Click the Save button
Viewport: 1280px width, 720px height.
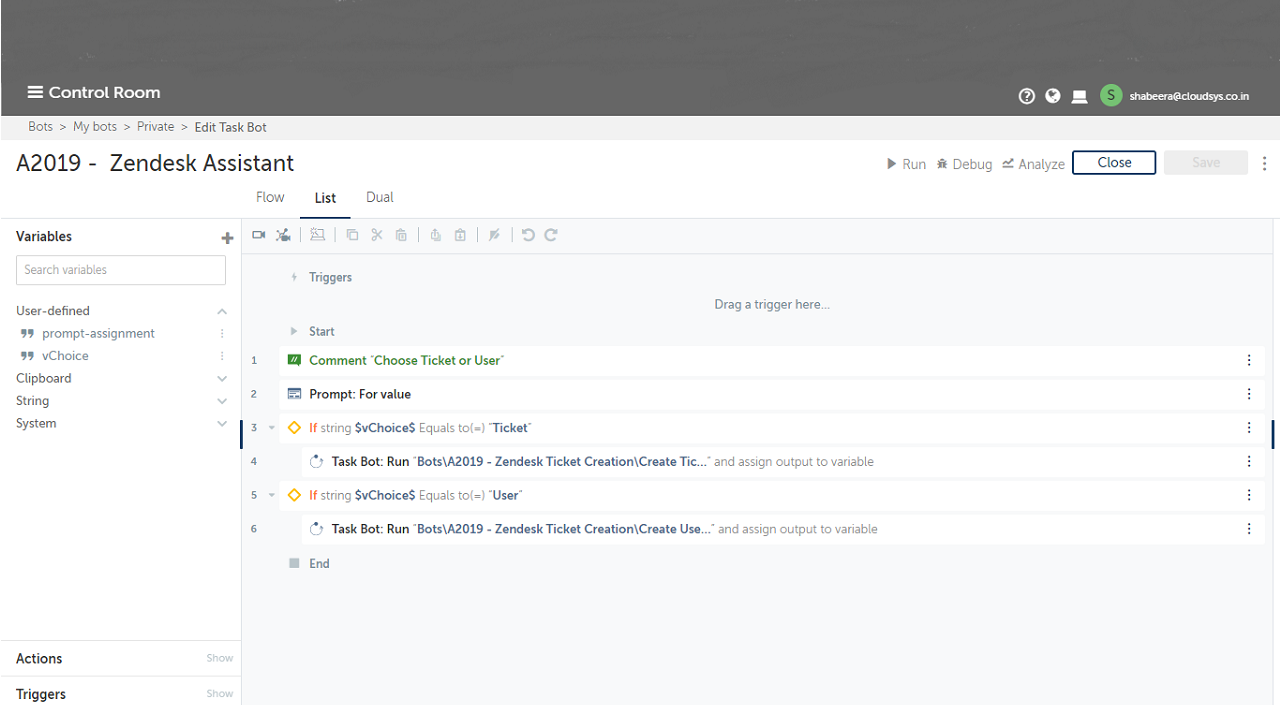tap(1206, 163)
